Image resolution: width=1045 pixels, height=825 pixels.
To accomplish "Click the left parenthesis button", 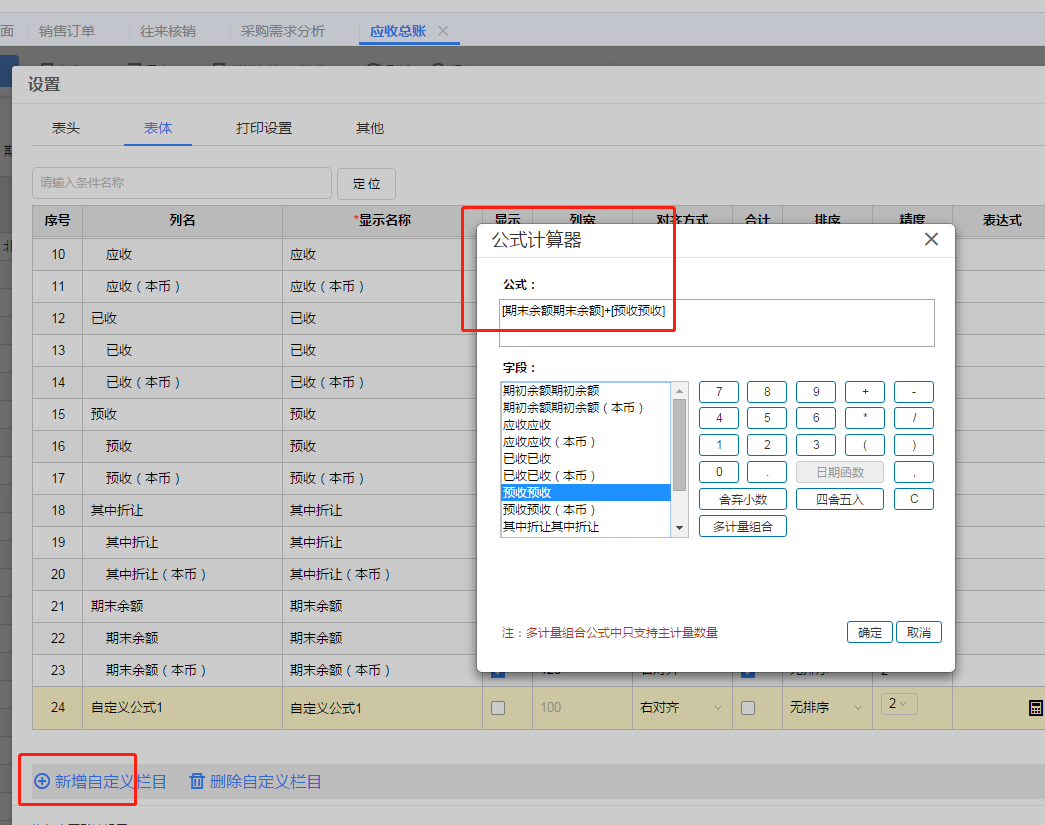I will (865, 445).
